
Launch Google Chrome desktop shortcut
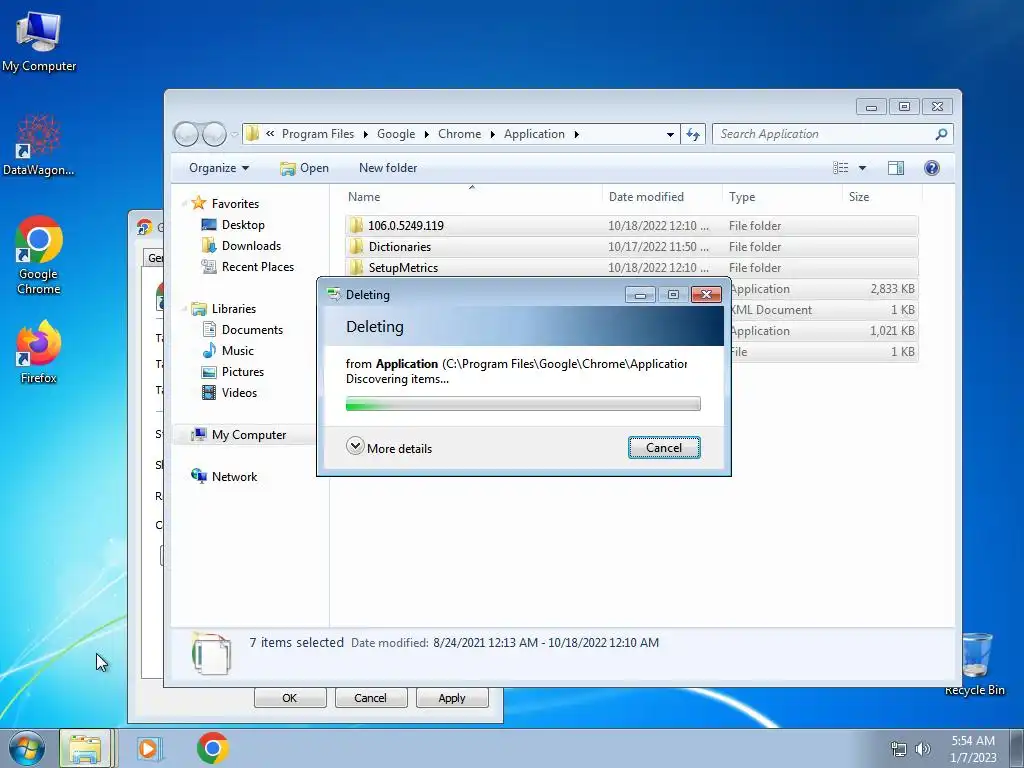click(x=39, y=255)
